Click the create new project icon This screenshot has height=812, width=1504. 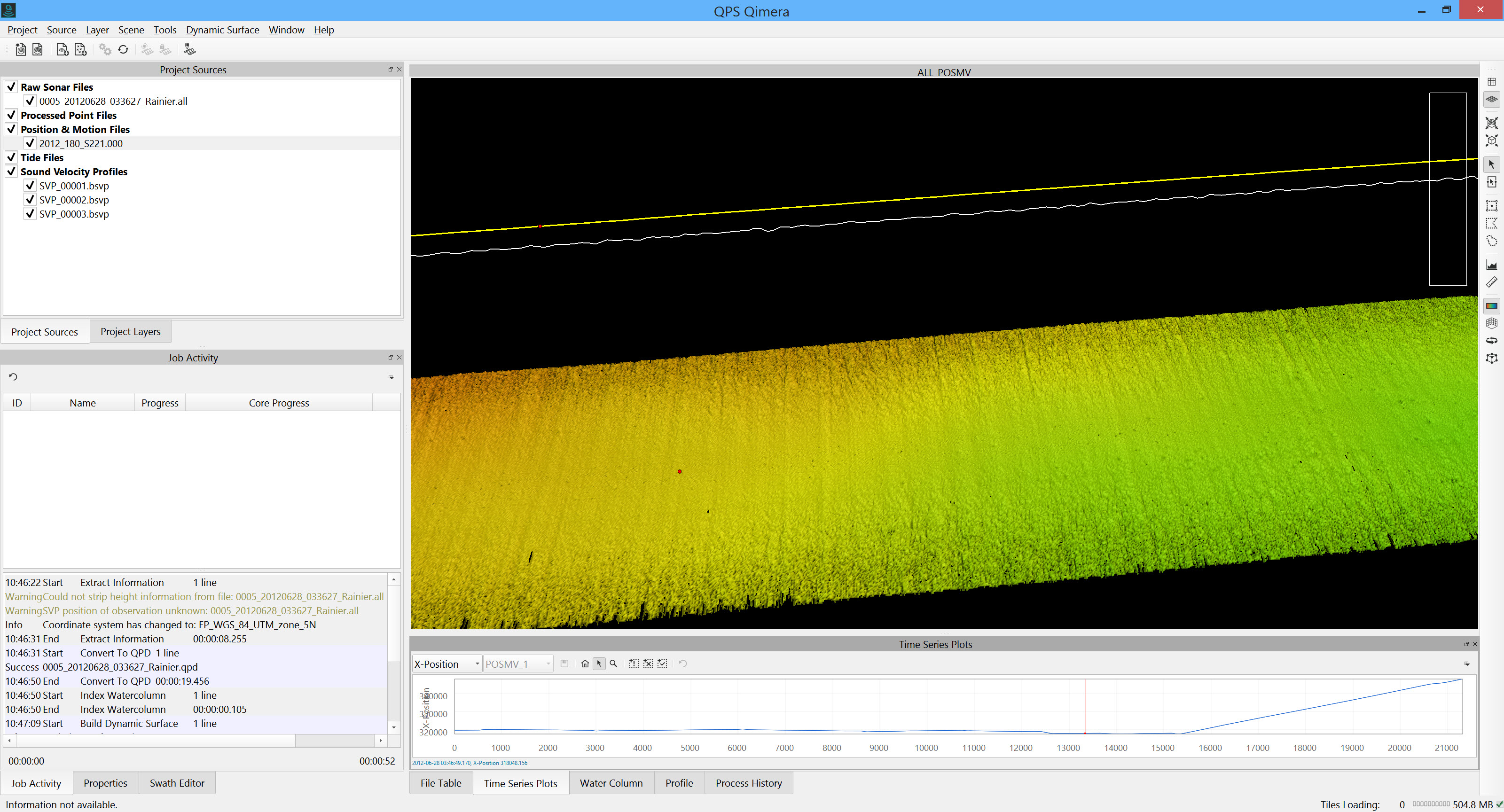(20, 50)
